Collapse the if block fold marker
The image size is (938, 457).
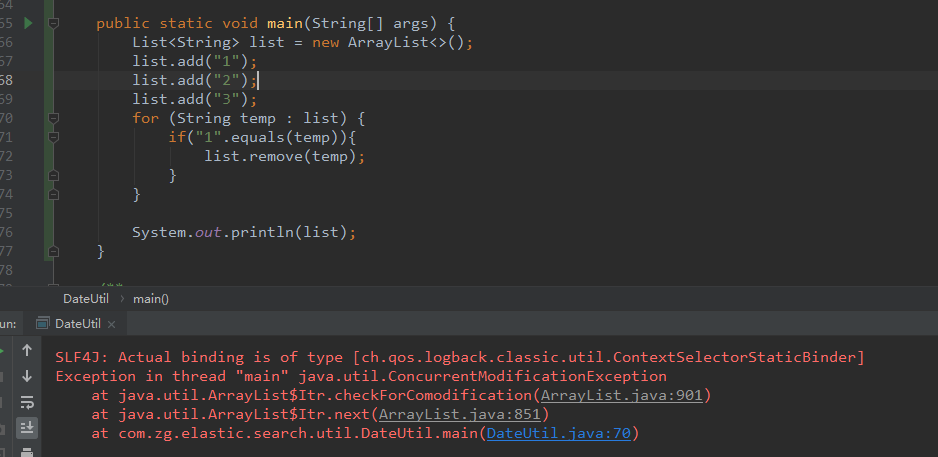tap(53, 137)
